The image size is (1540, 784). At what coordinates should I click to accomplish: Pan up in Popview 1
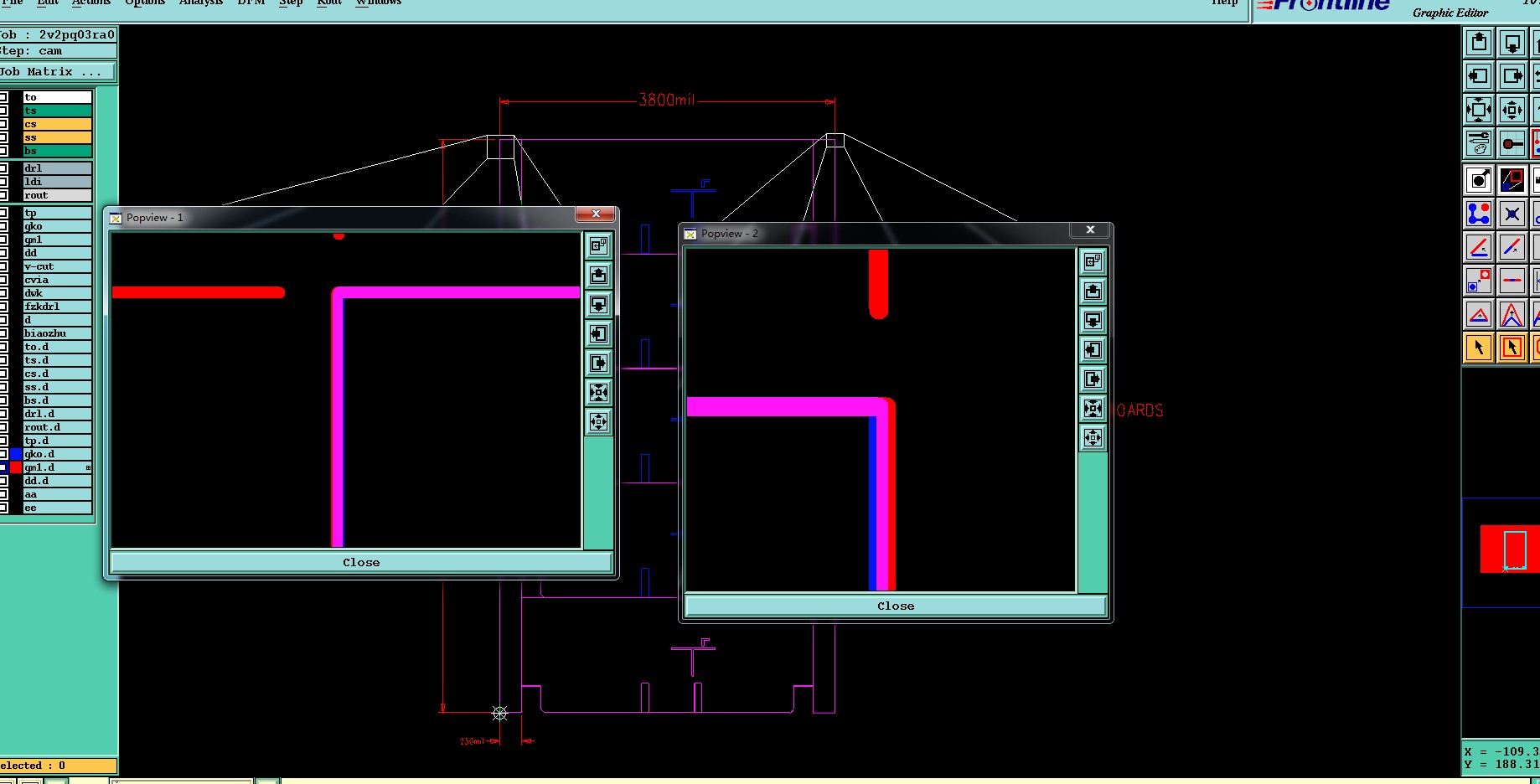tap(598, 275)
